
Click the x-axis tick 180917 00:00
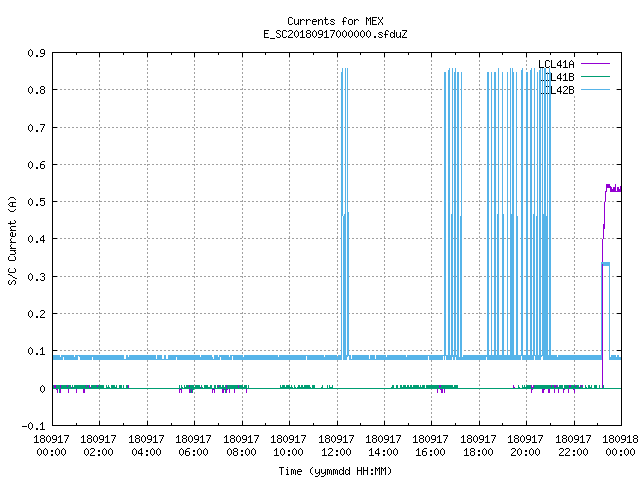tap(51, 446)
